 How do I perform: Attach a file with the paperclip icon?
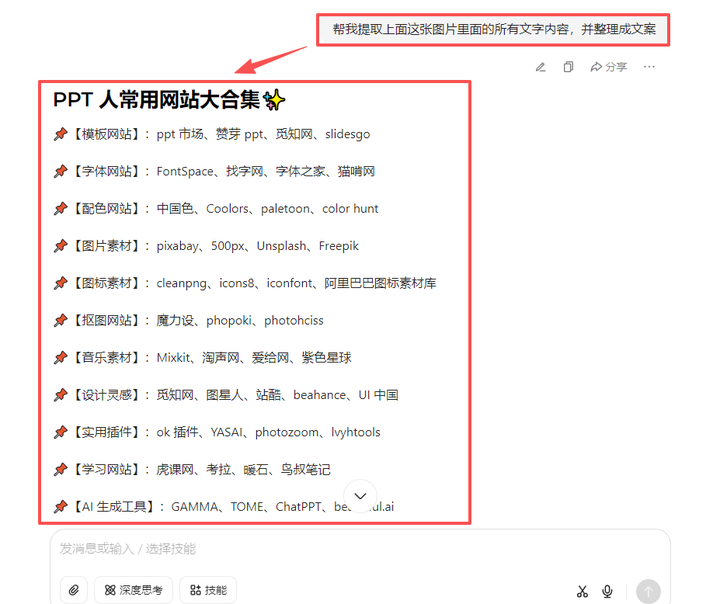tap(73, 590)
